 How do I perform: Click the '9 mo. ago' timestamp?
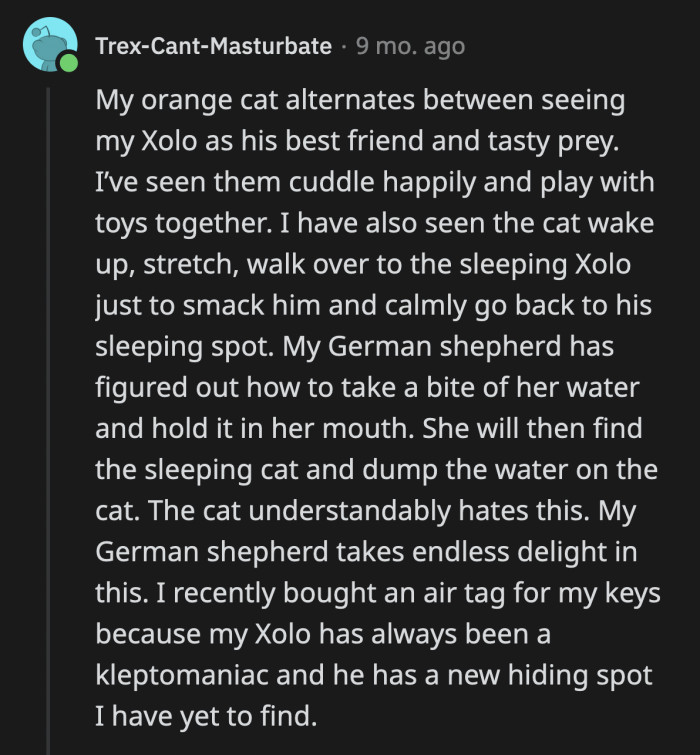(x=410, y=46)
